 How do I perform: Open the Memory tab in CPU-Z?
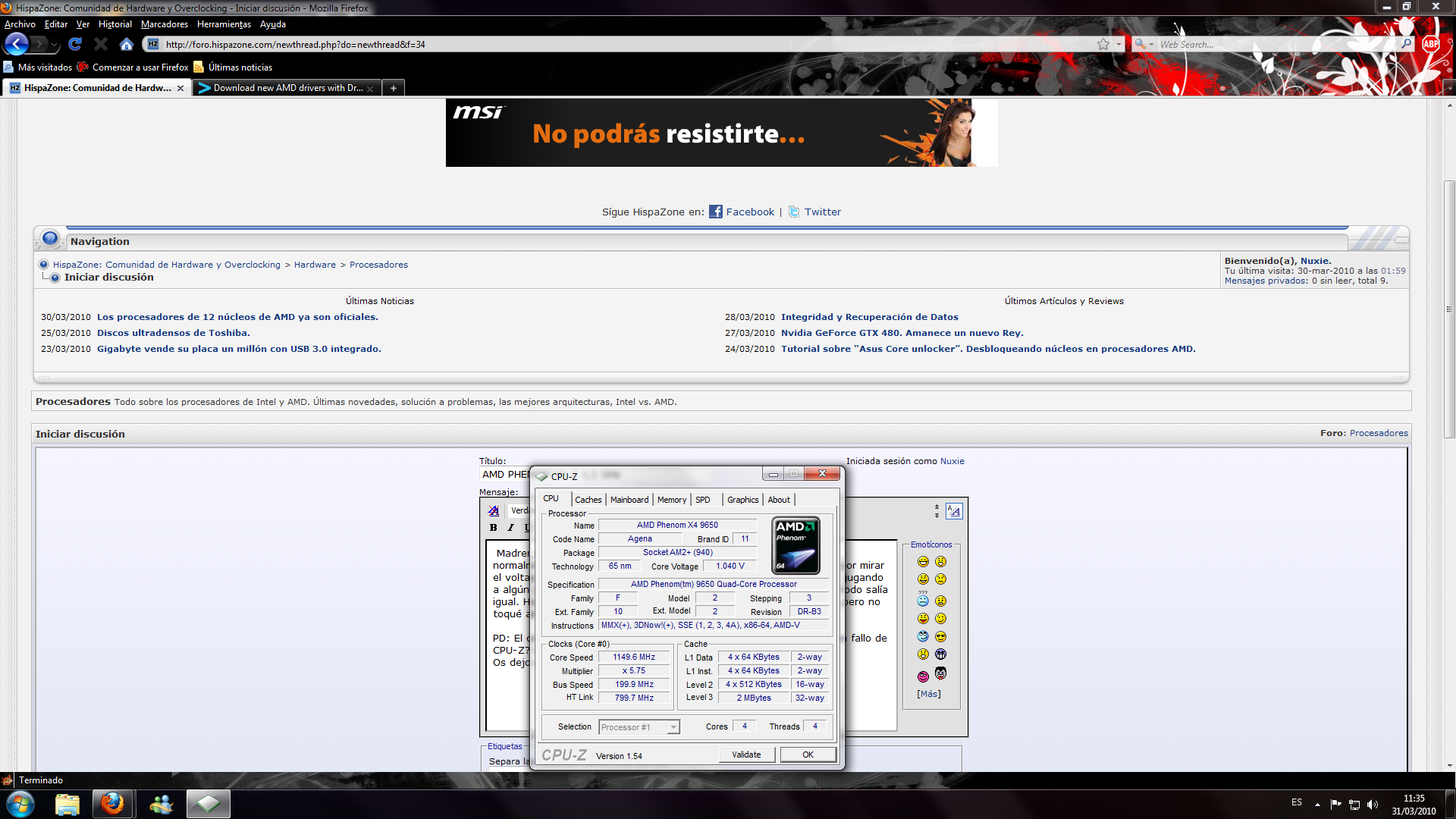pos(671,500)
